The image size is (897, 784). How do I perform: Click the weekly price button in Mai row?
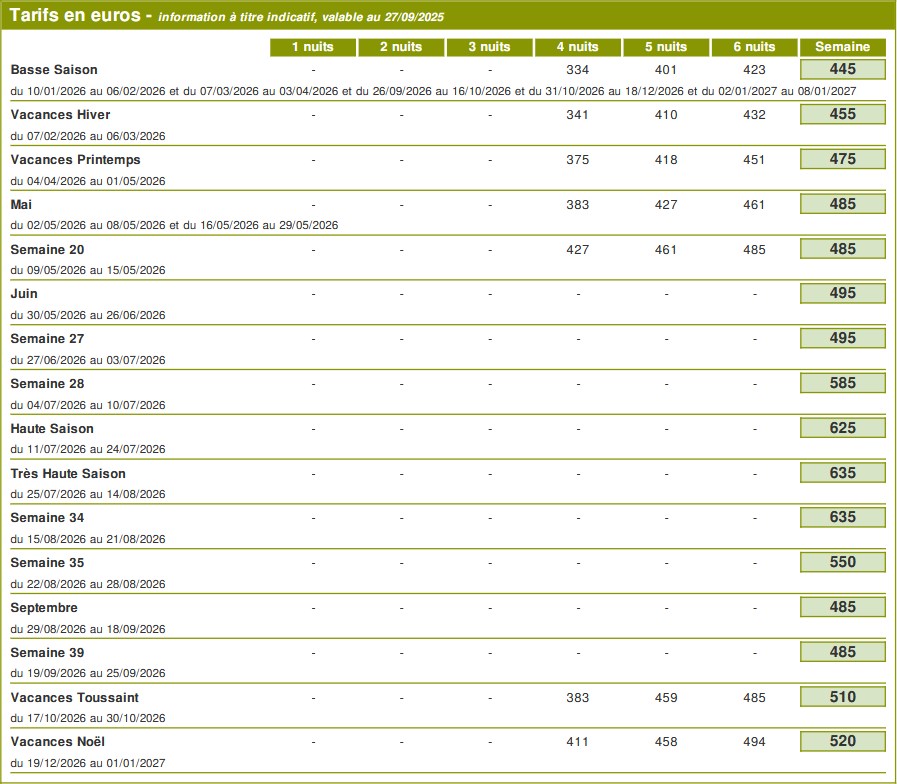coord(842,204)
